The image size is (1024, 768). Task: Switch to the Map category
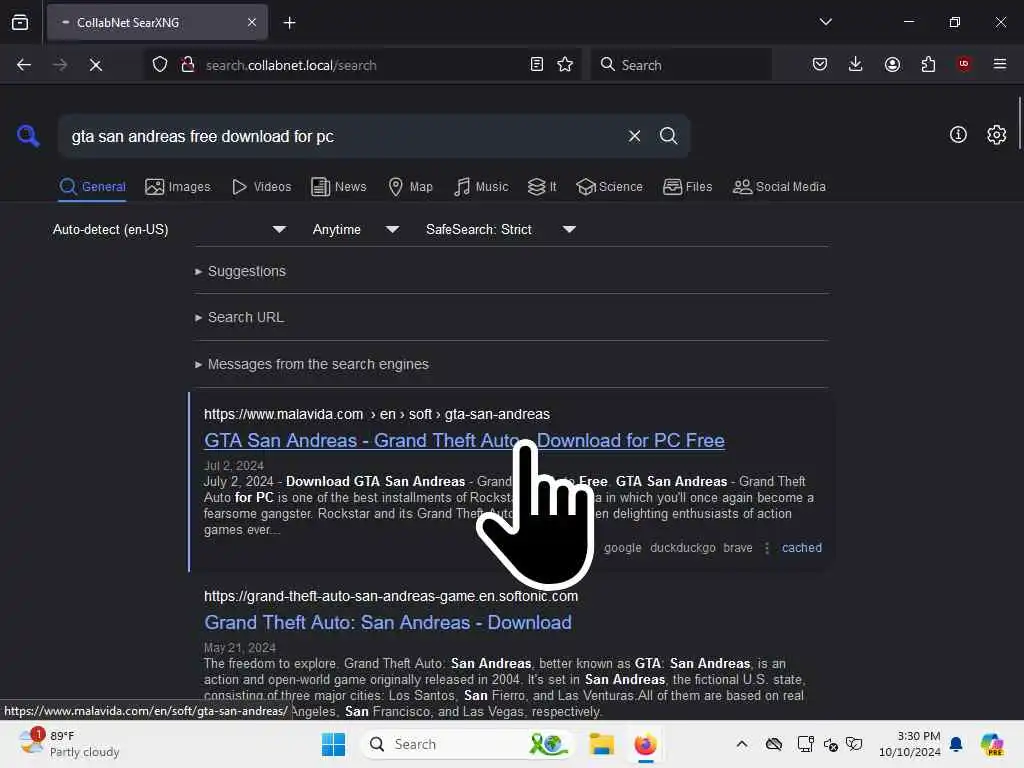pyautogui.click(x=410, y=187)
